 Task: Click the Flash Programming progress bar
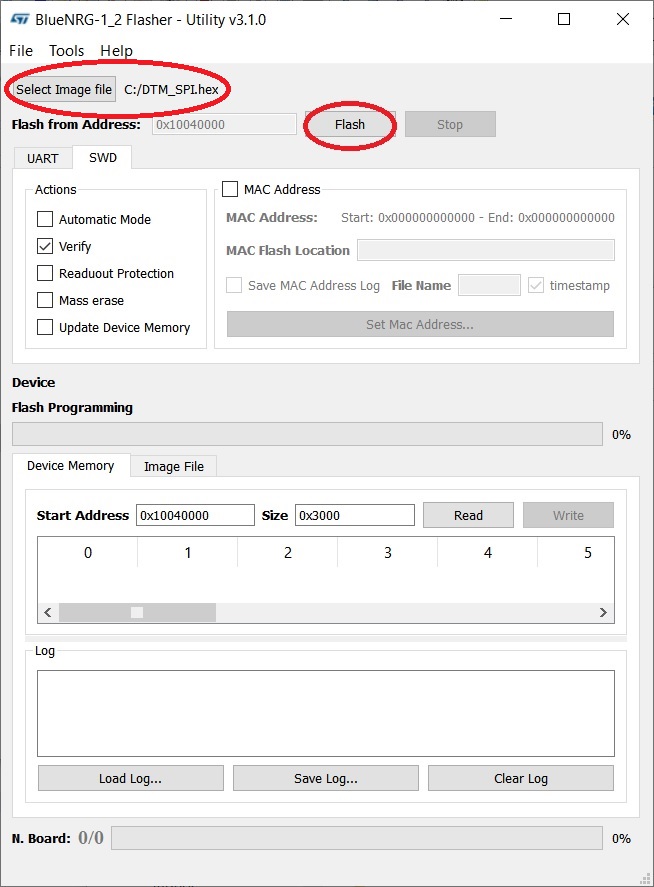[x=307, y=434]
